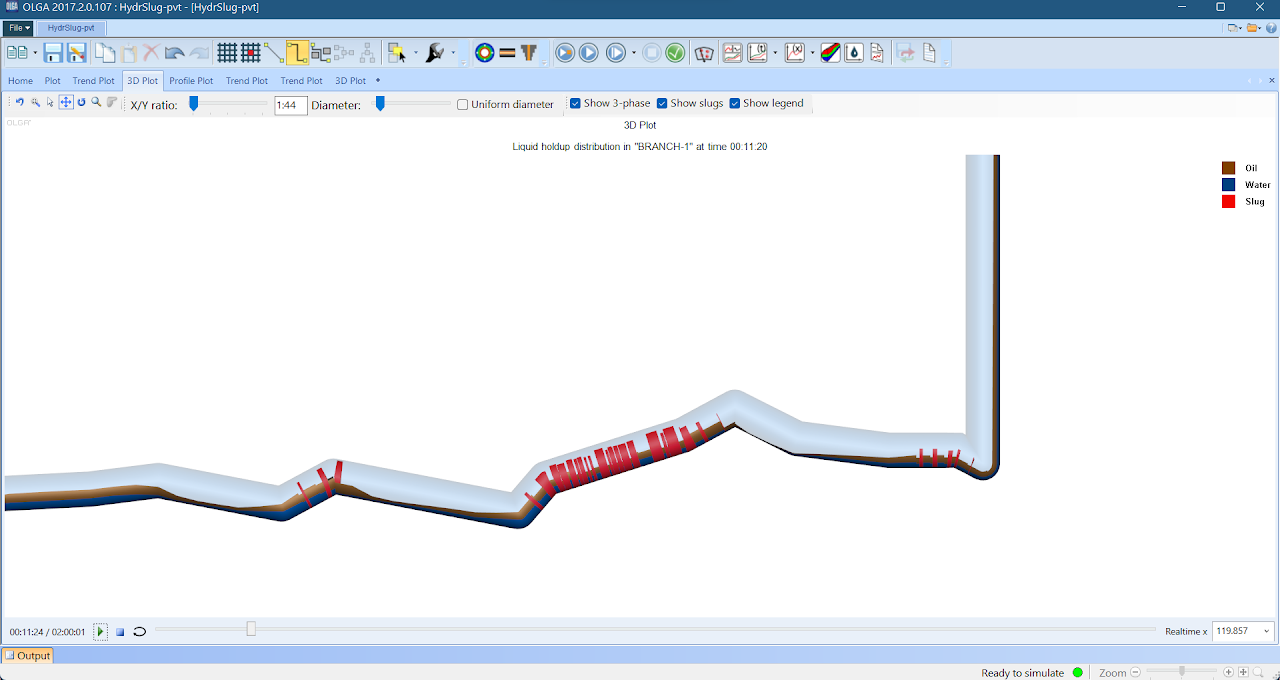This screenshot has width=1280, height=680.
Task: Stop the animation with the square button
Action: point(120,631)
